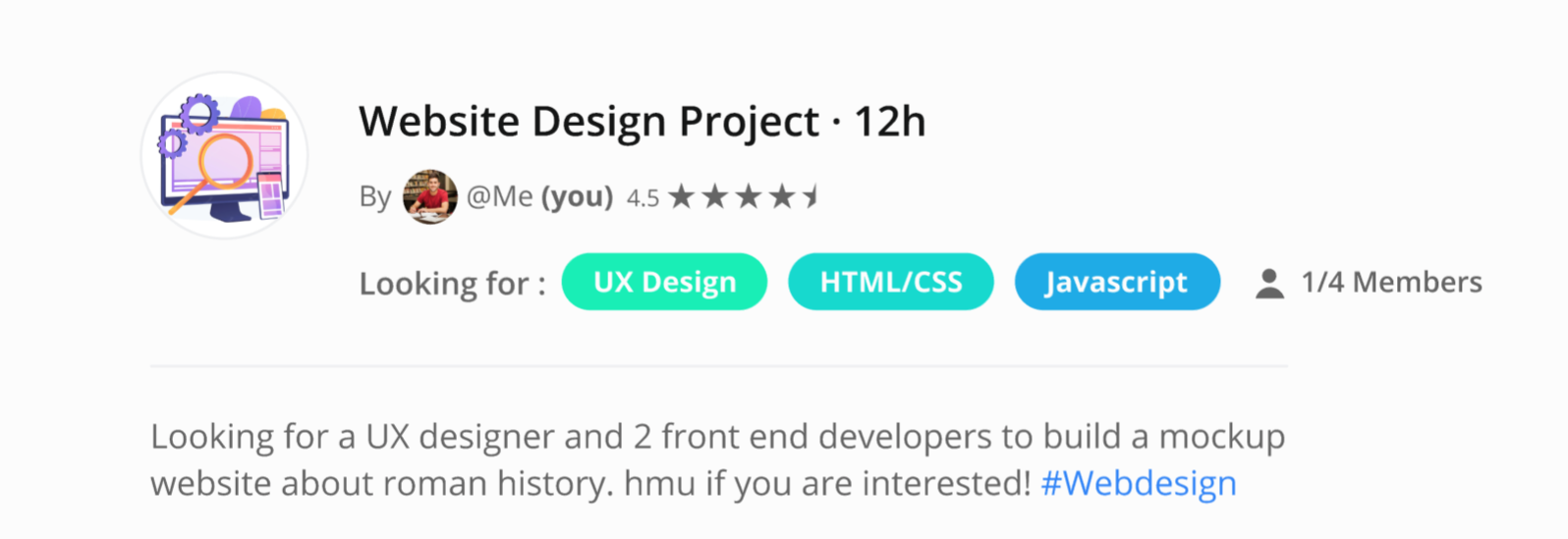Click the "Looking for :" label
The image size is (1568, 539).
pos(452,284)
